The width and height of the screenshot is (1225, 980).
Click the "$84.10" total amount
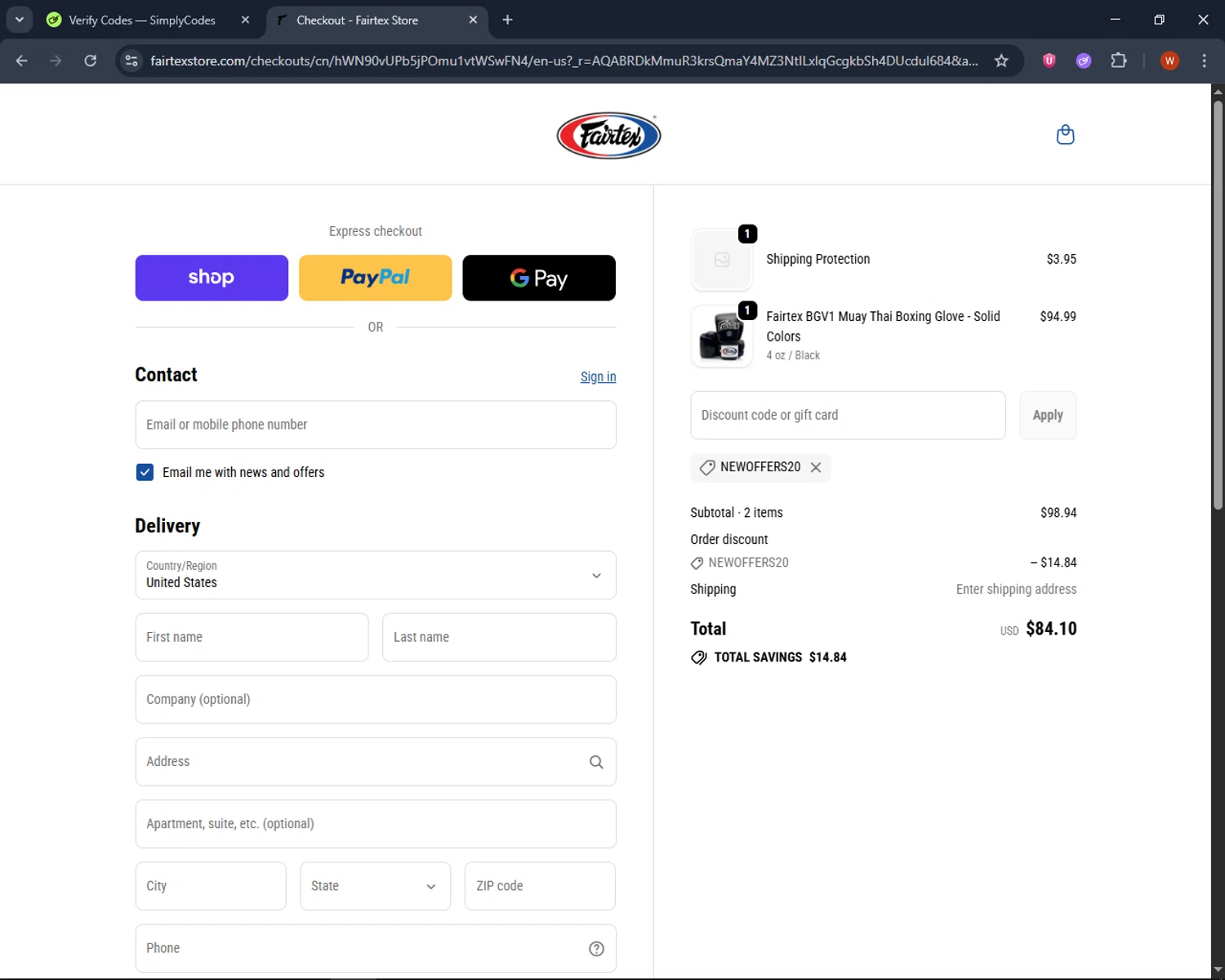pyautogui.click(x=1051, y=629)
